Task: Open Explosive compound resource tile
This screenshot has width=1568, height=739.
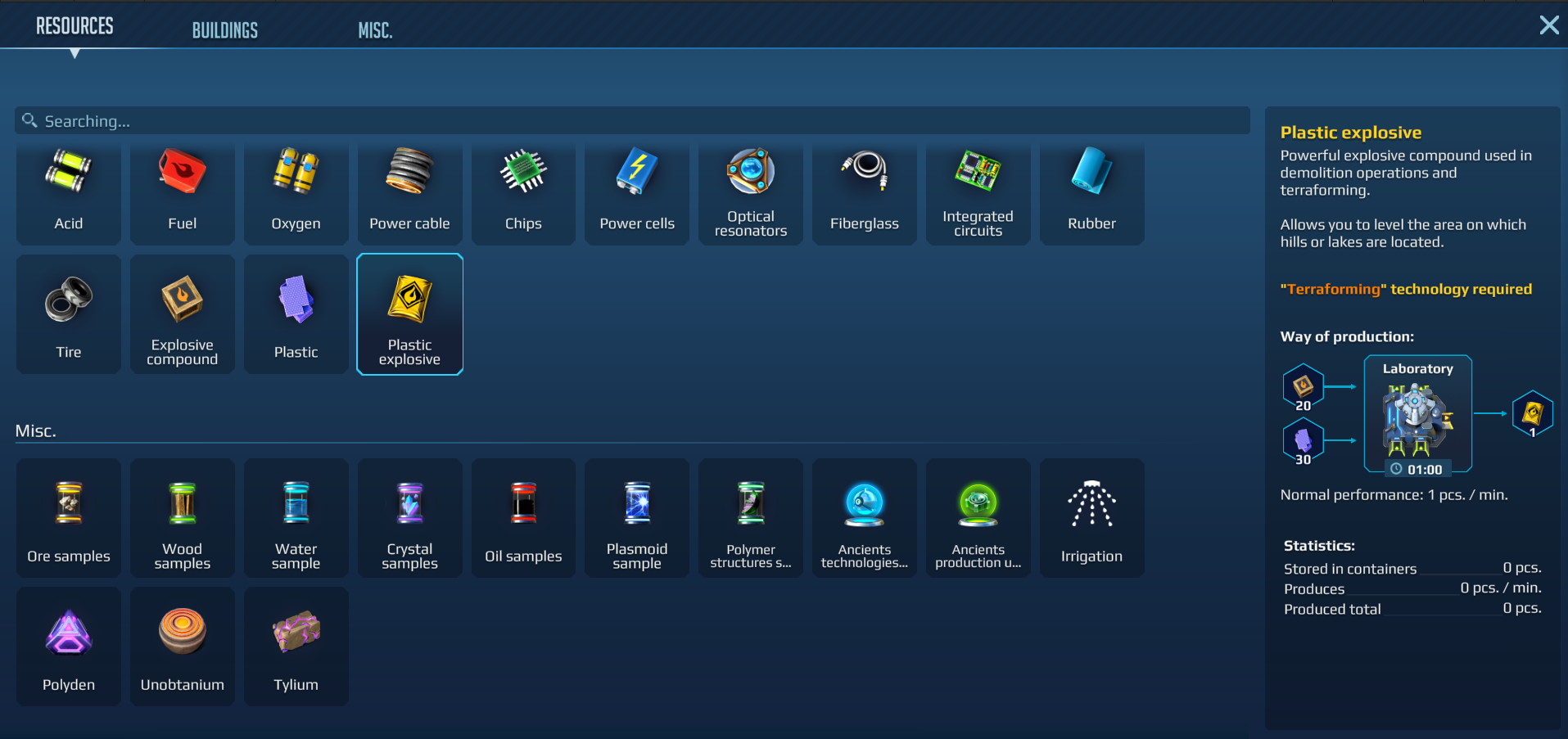Action: tap(183, 314)
